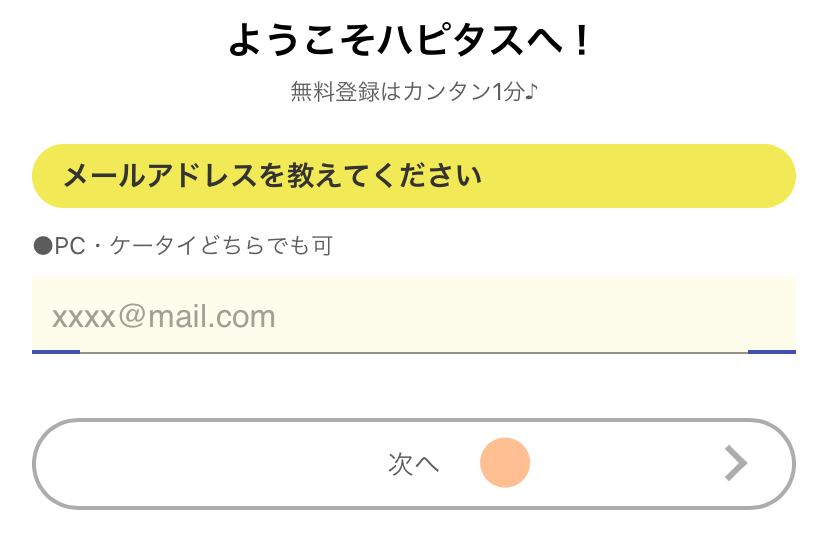828x545 pixels.
Task: Click the chevron arrow on the 次へ button
Action: click(736, 463)
